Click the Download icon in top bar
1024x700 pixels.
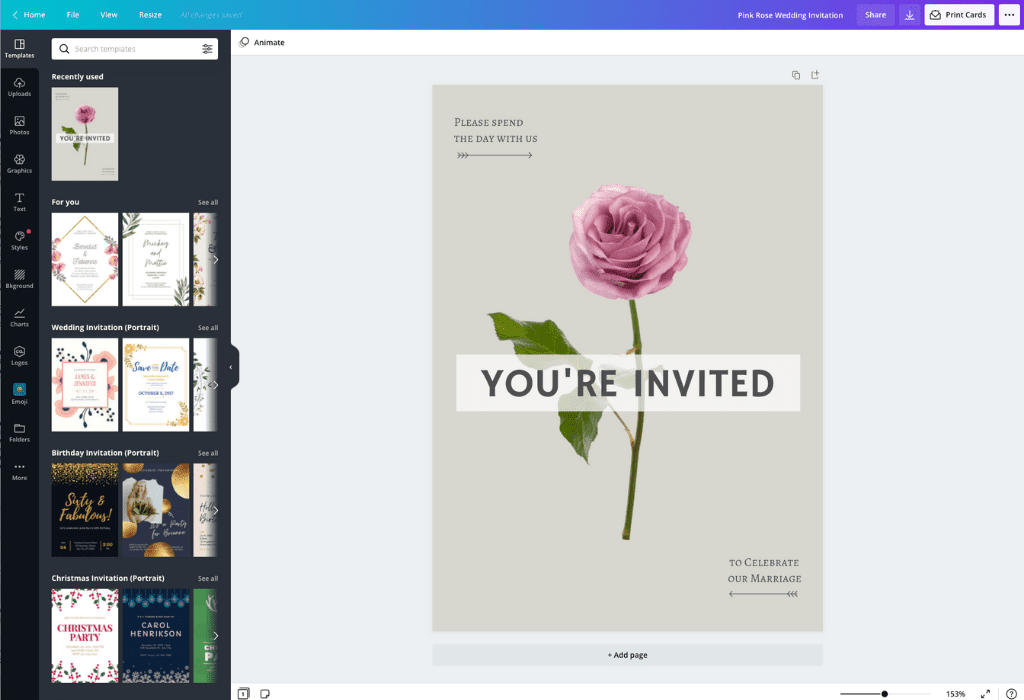909,15
